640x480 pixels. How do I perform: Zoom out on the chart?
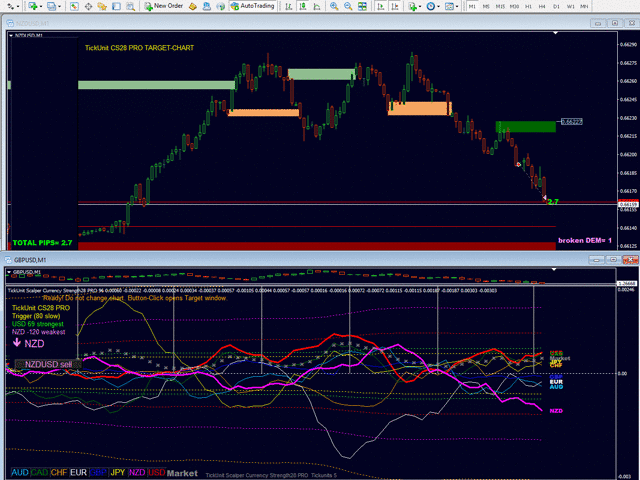click(x=348, y=6)
